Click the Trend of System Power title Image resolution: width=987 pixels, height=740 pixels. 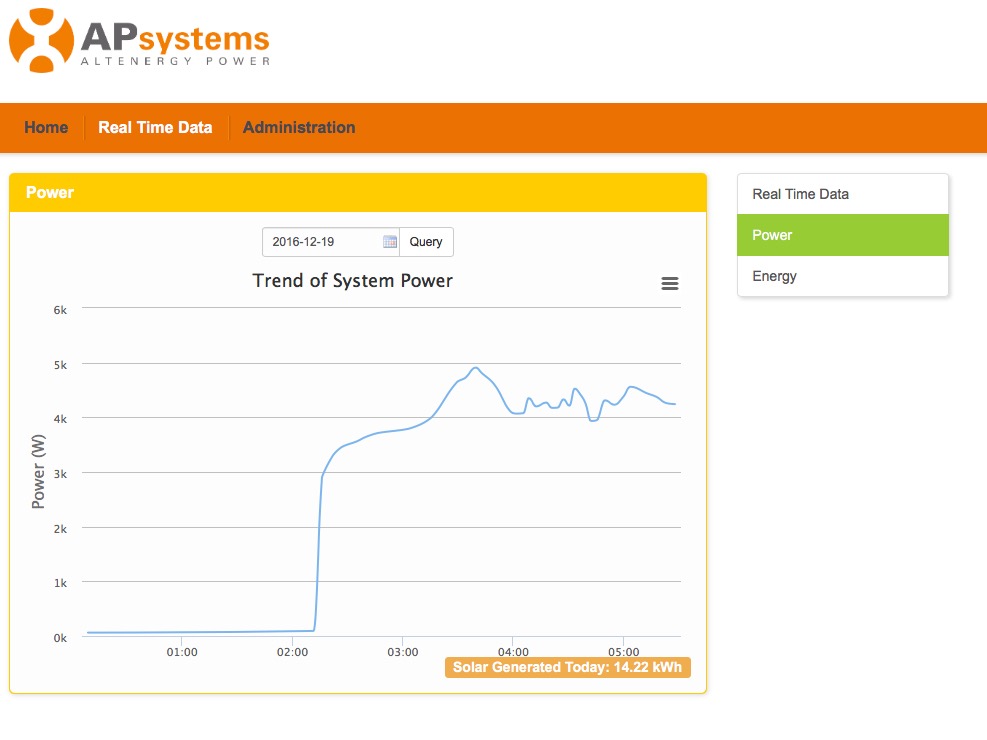(353, 281)
